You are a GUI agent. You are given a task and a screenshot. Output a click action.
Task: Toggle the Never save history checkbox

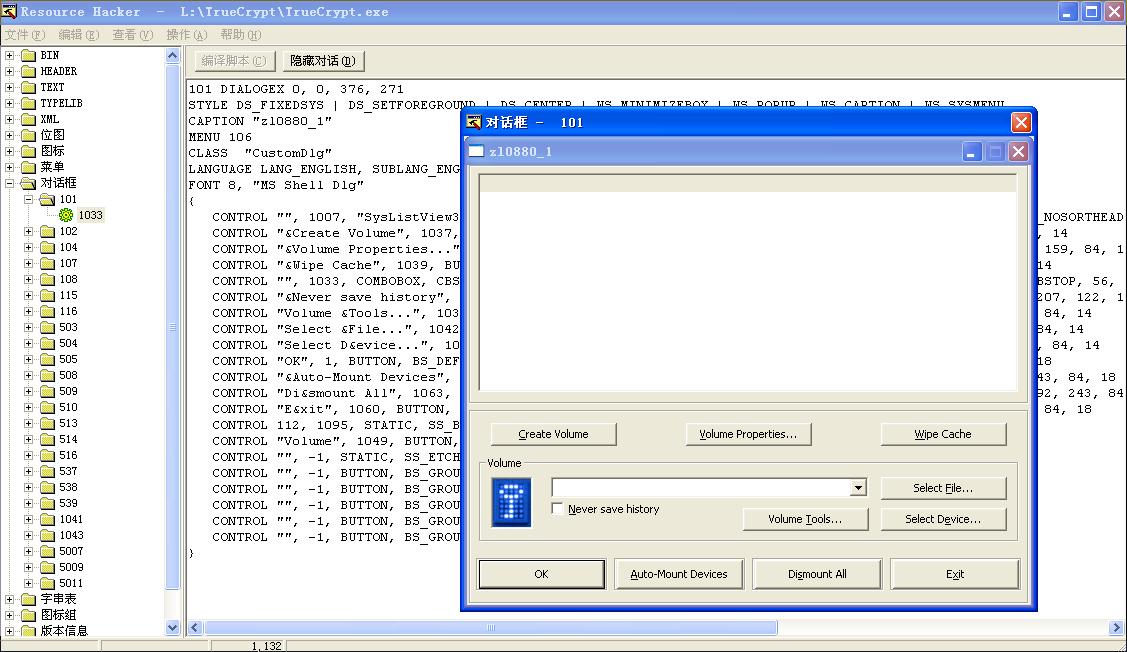tap(558, 509)
